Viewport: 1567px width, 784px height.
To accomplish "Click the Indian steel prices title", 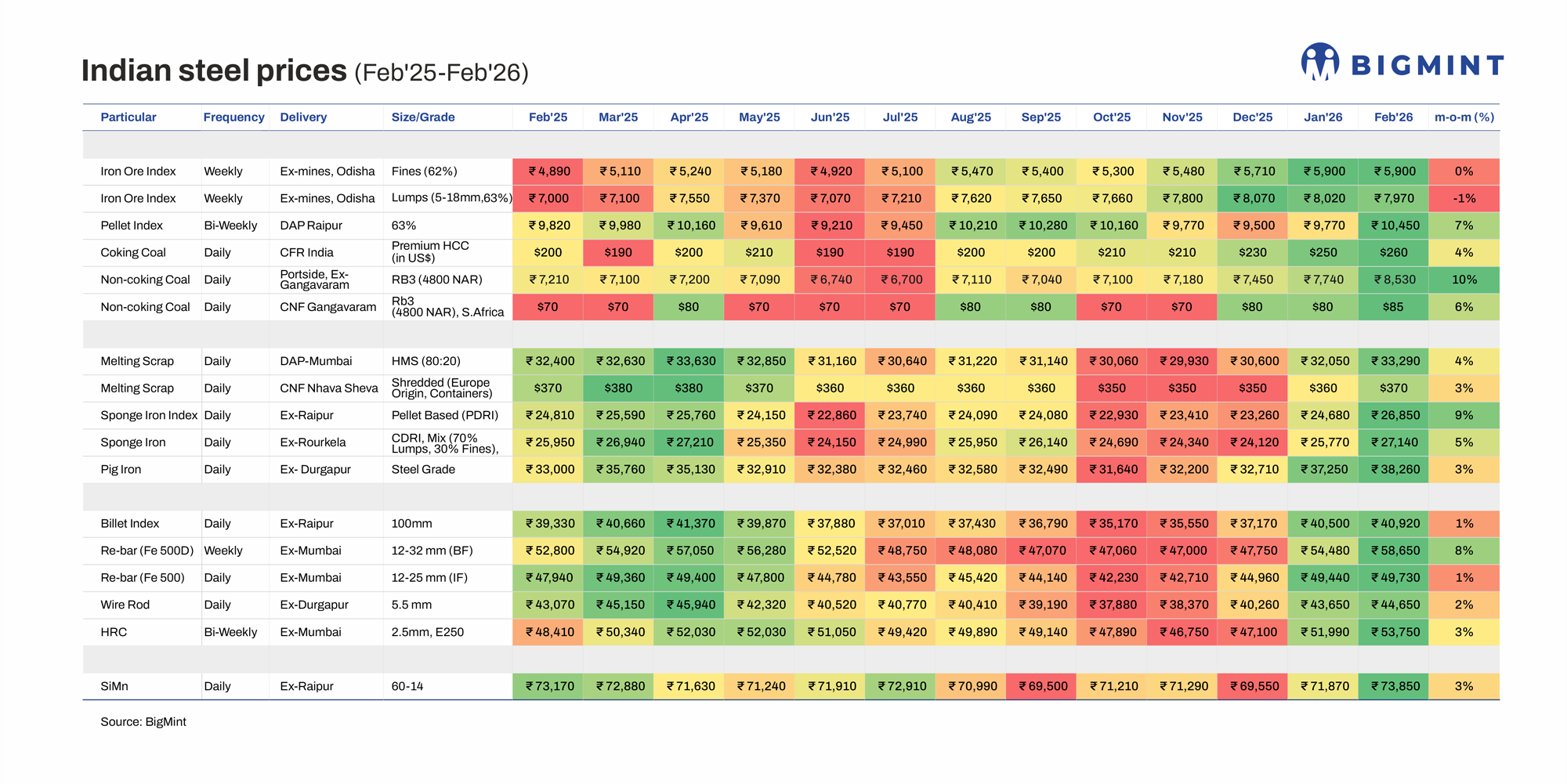I will click(x=214, y=71).
